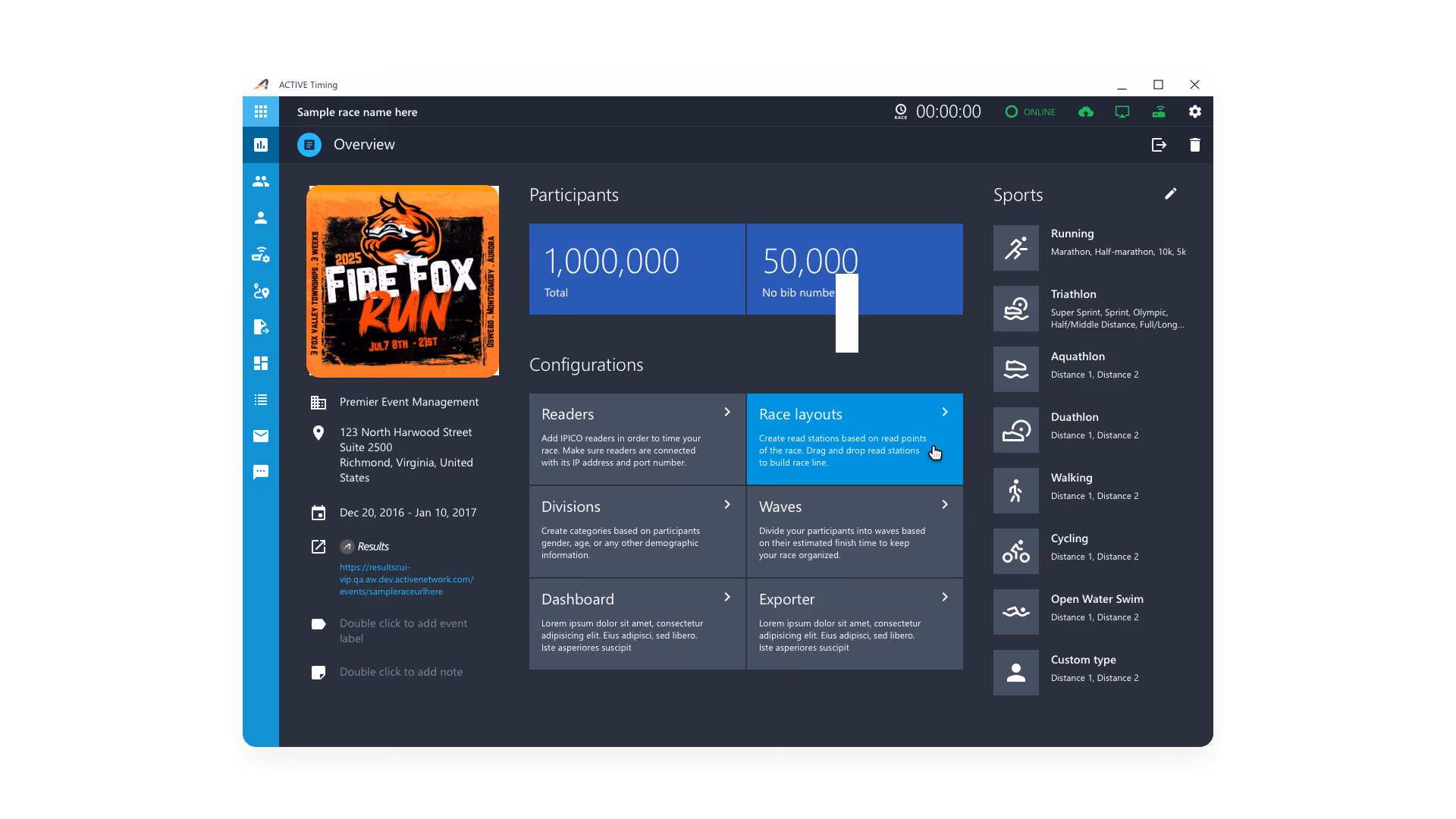The height and width of the screenshot is (819, 1456).
Task: Open the participants group sidebar icon
Action: coord(261,181)
